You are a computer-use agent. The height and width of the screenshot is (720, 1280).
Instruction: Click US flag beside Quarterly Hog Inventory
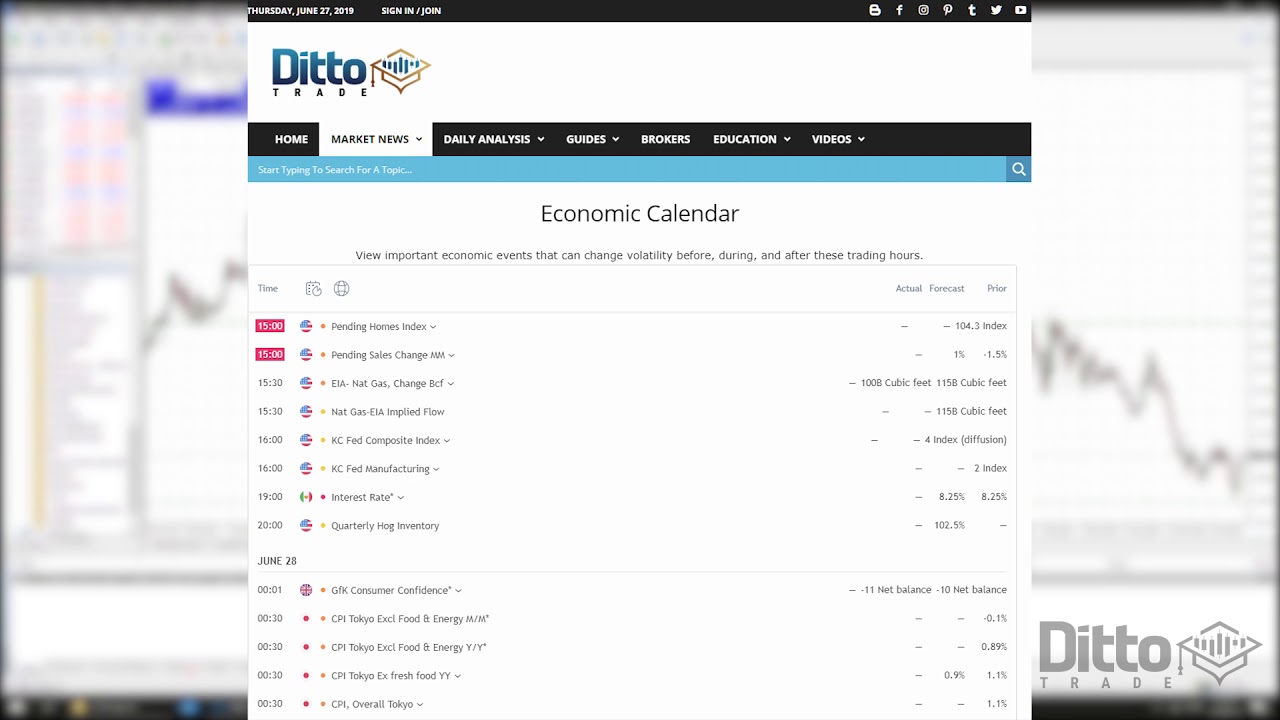point(306,525)
